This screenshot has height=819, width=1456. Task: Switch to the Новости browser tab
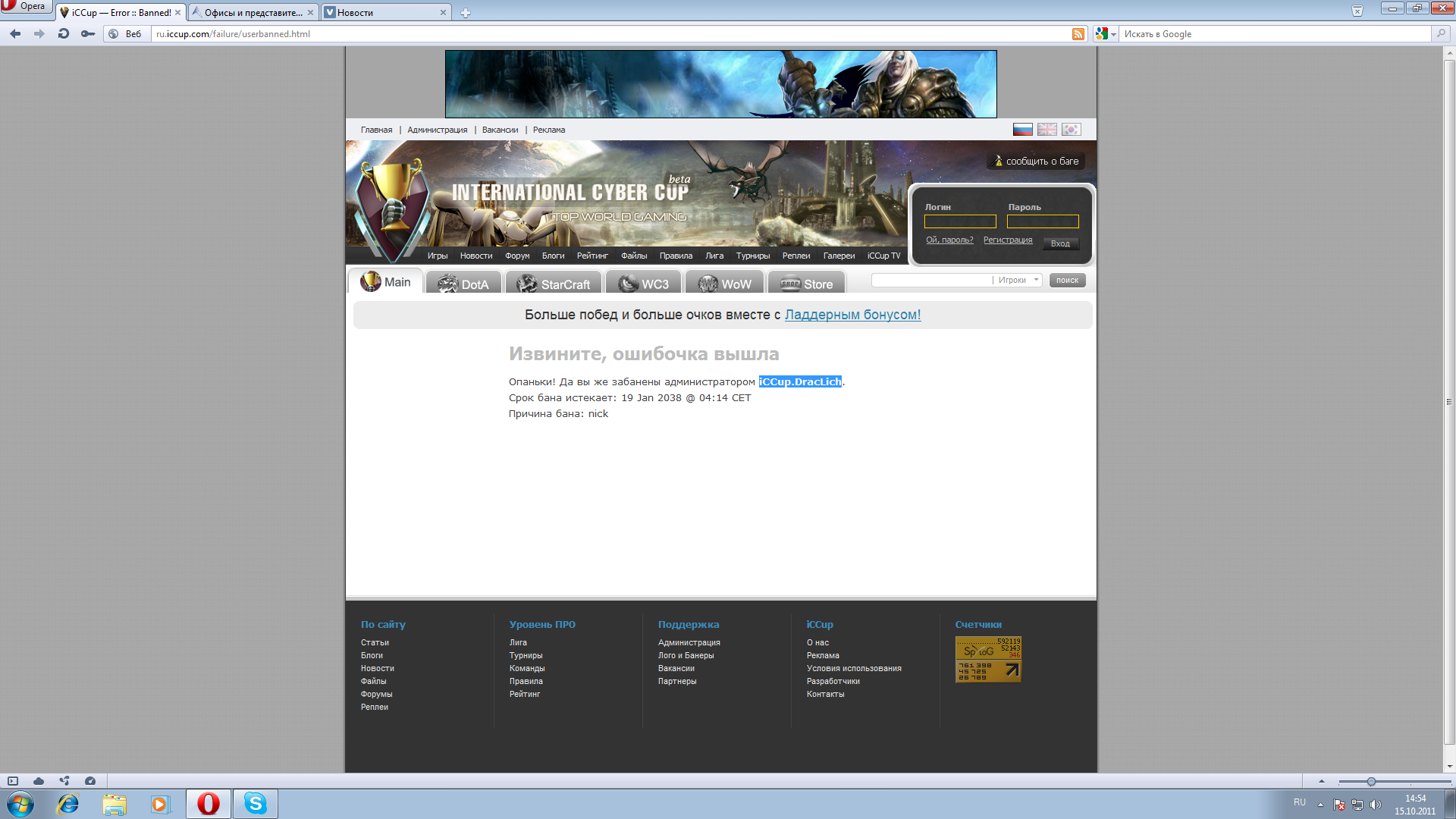pyautogui.click(x=385, y=13)
